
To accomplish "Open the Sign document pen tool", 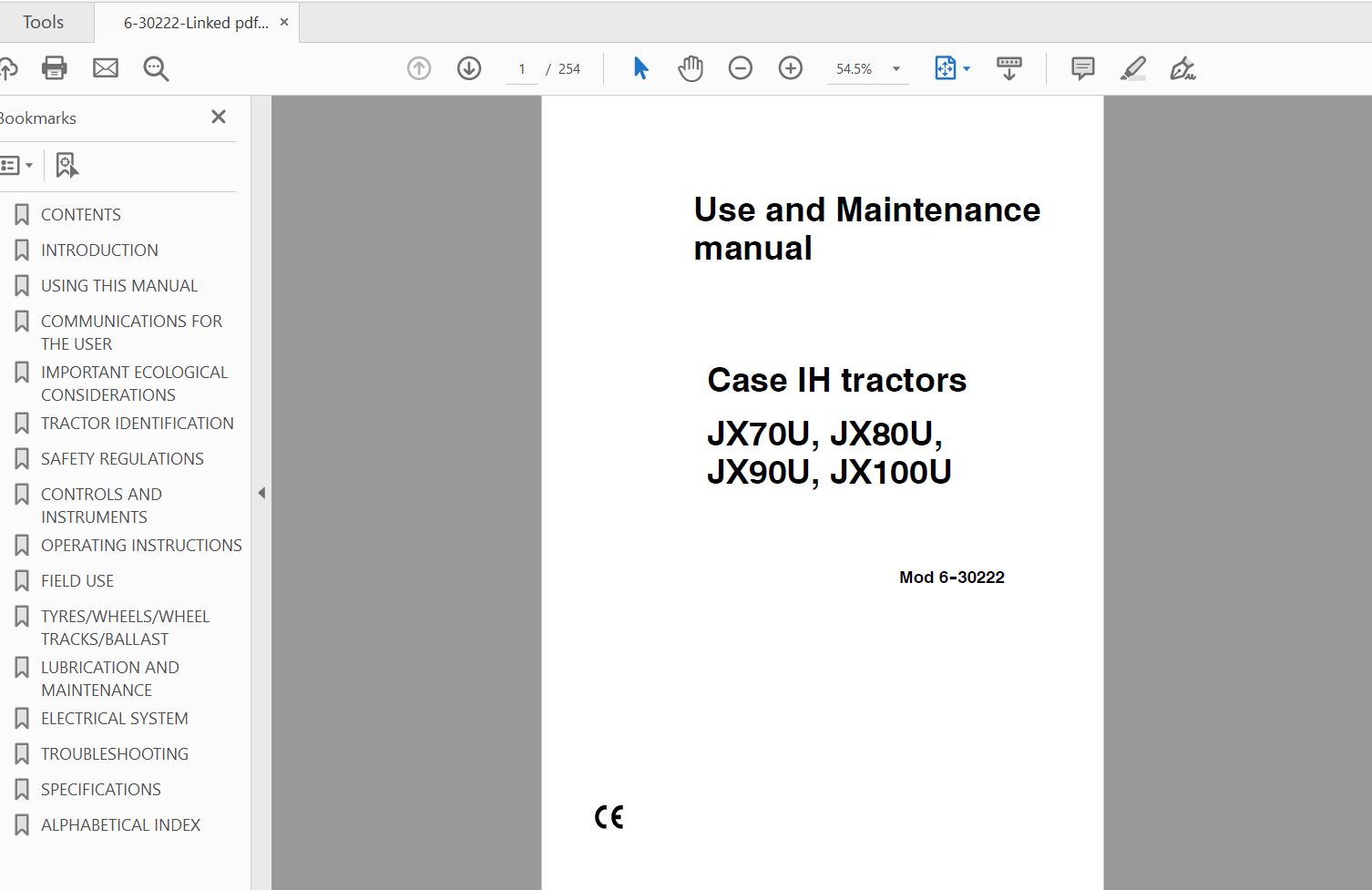I will [x=1183, y=68].
